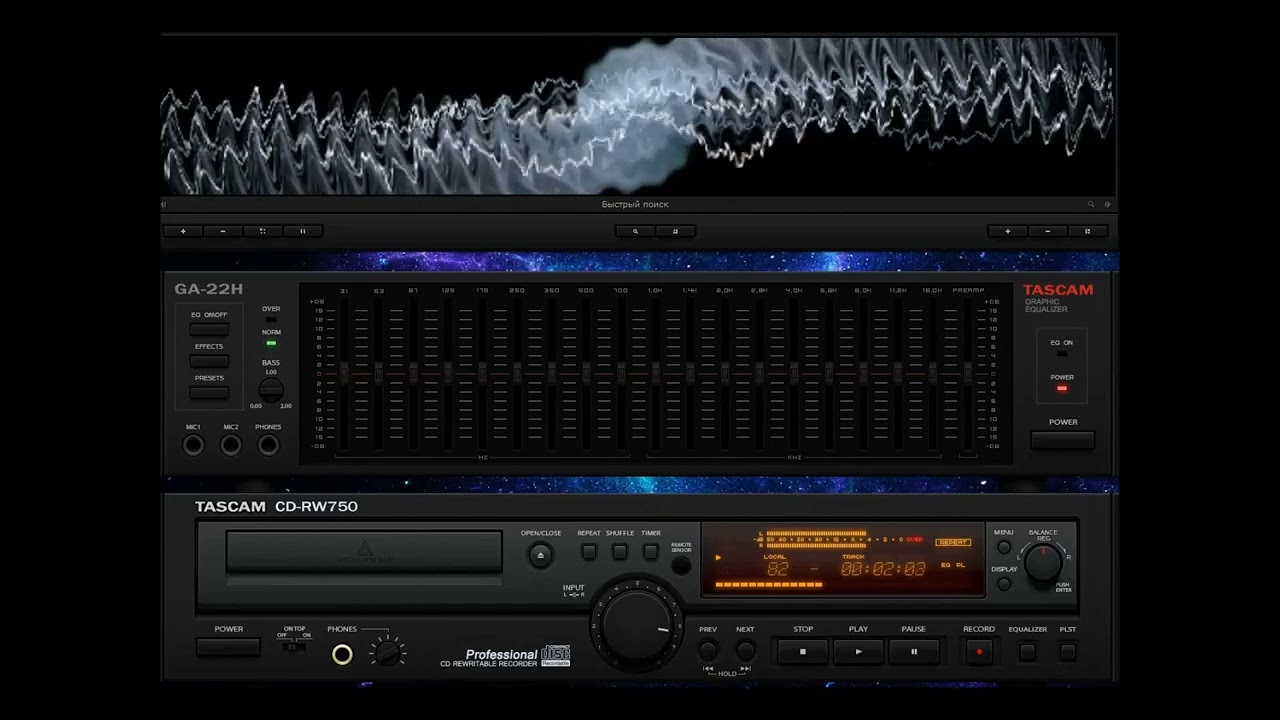Open the Equalizer button on the CD recorder

pyautogui.click(x=1027, y=652)
